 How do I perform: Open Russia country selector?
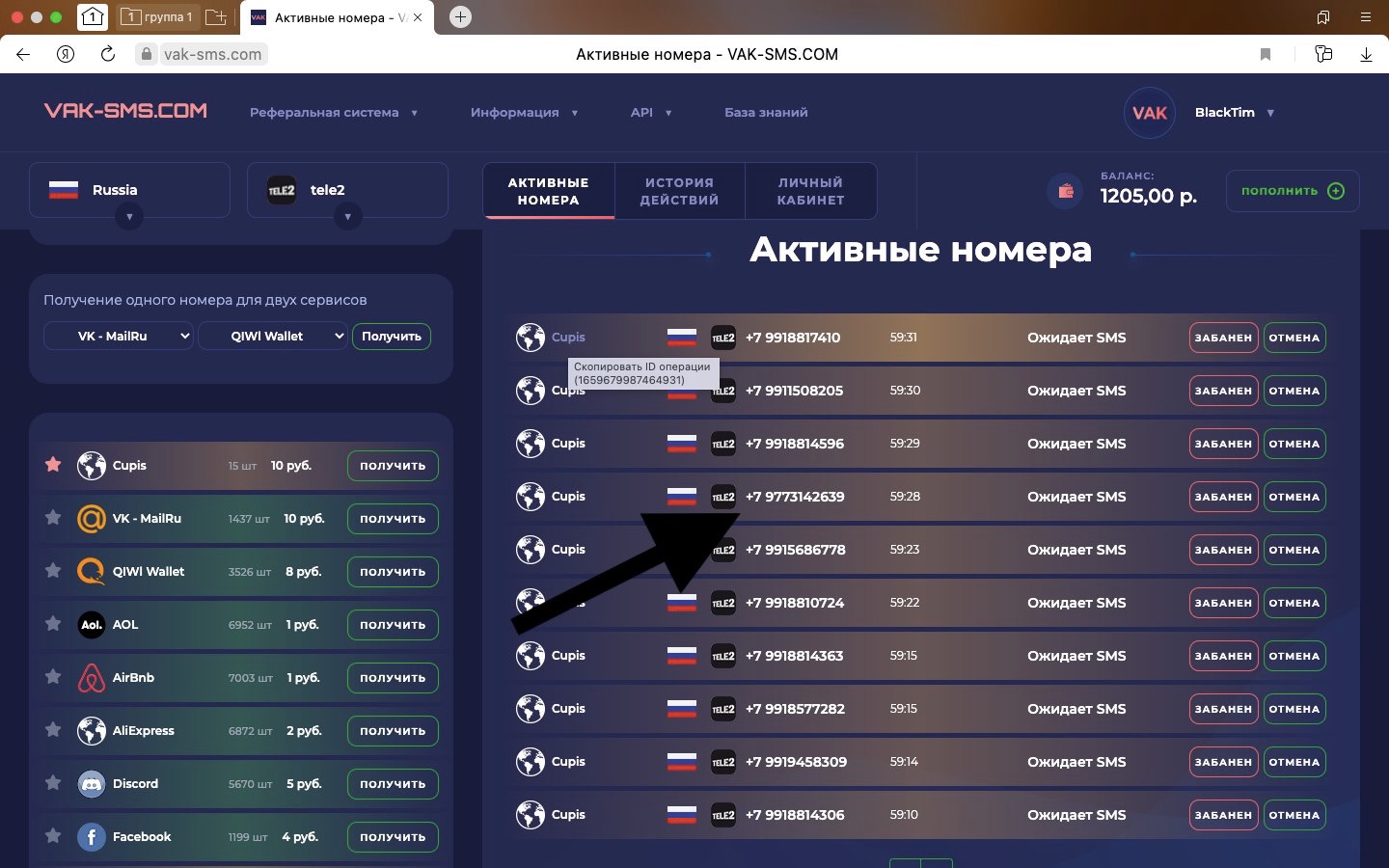pyautogui.click(x=129, y=190)
